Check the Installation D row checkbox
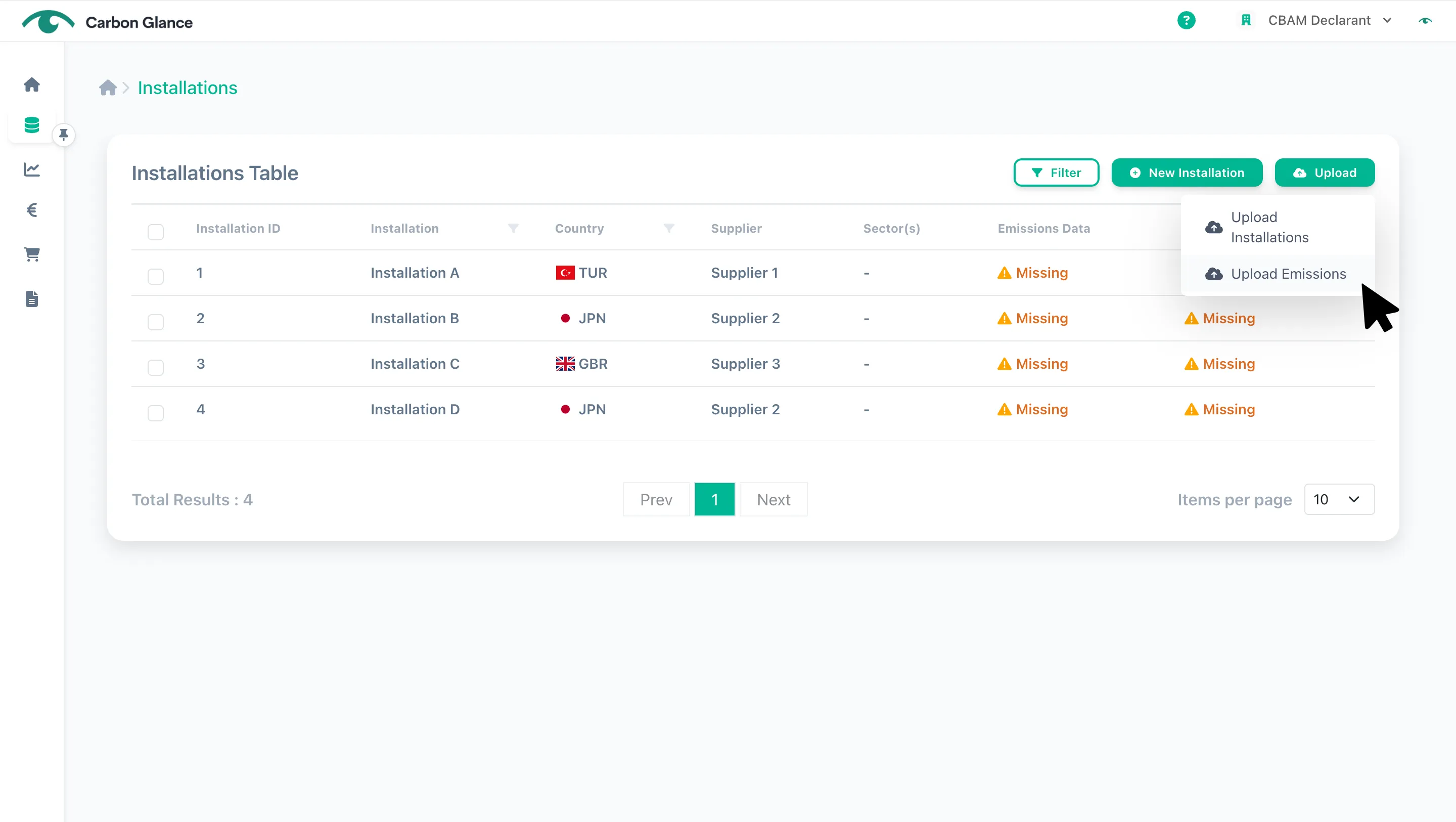This screenshot has height=822, width=1456. tap(155, 413)
